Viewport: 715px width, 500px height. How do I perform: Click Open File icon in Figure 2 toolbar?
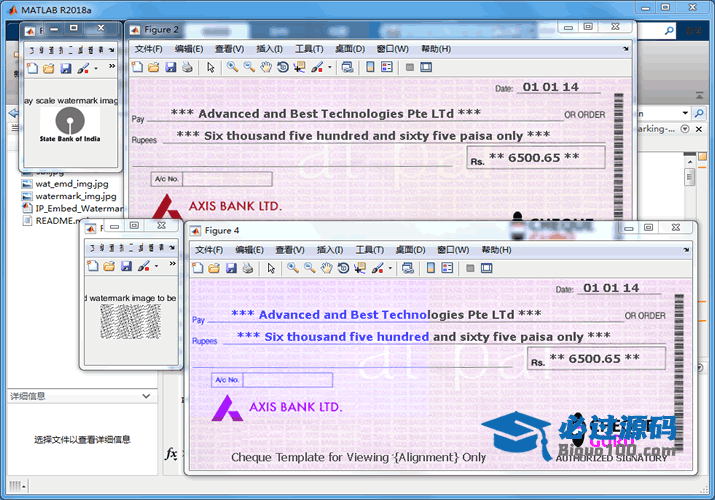(x=154, y=67)
